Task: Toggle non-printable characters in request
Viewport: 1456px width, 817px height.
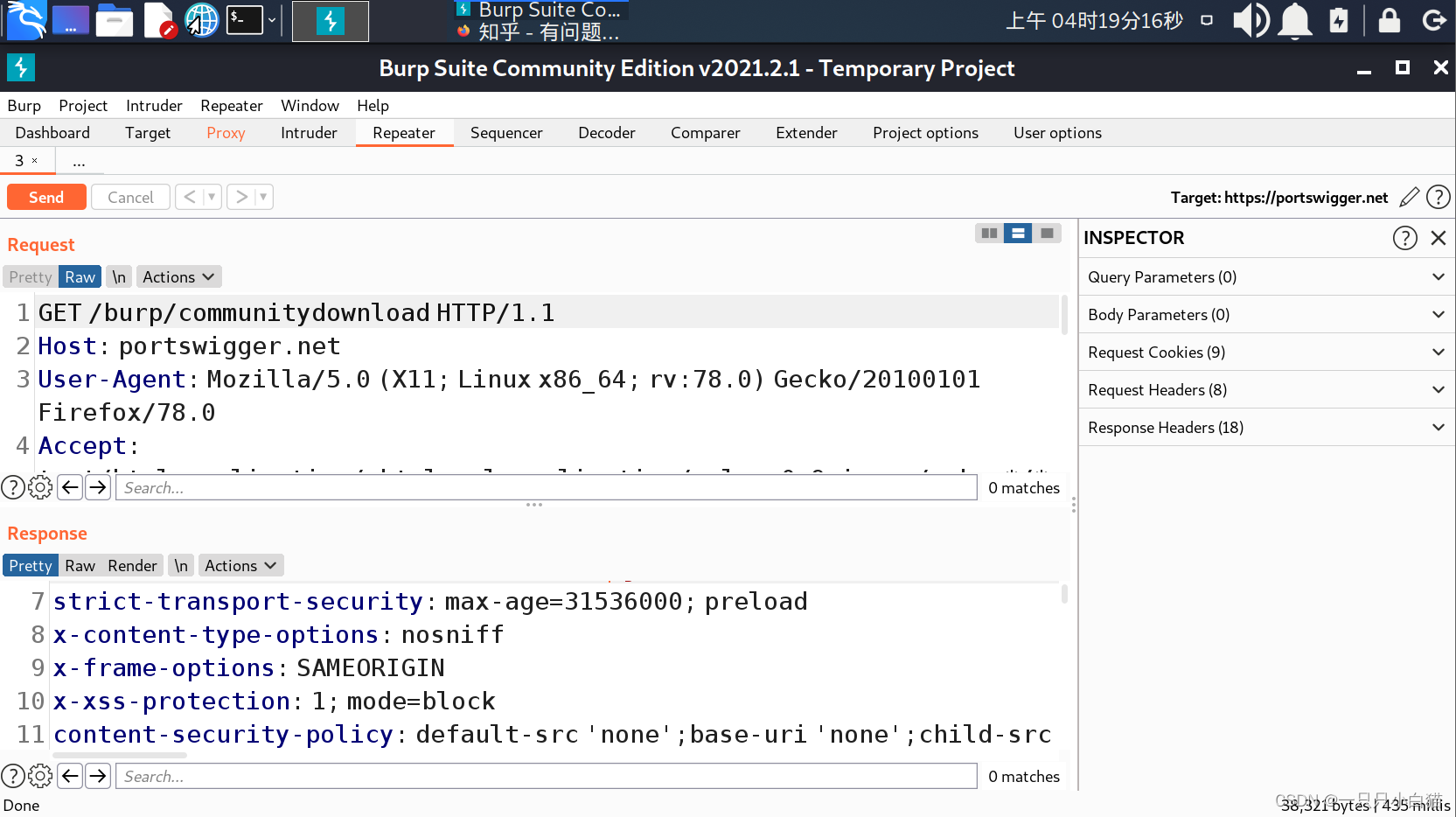Action: (x=120, y=276)
